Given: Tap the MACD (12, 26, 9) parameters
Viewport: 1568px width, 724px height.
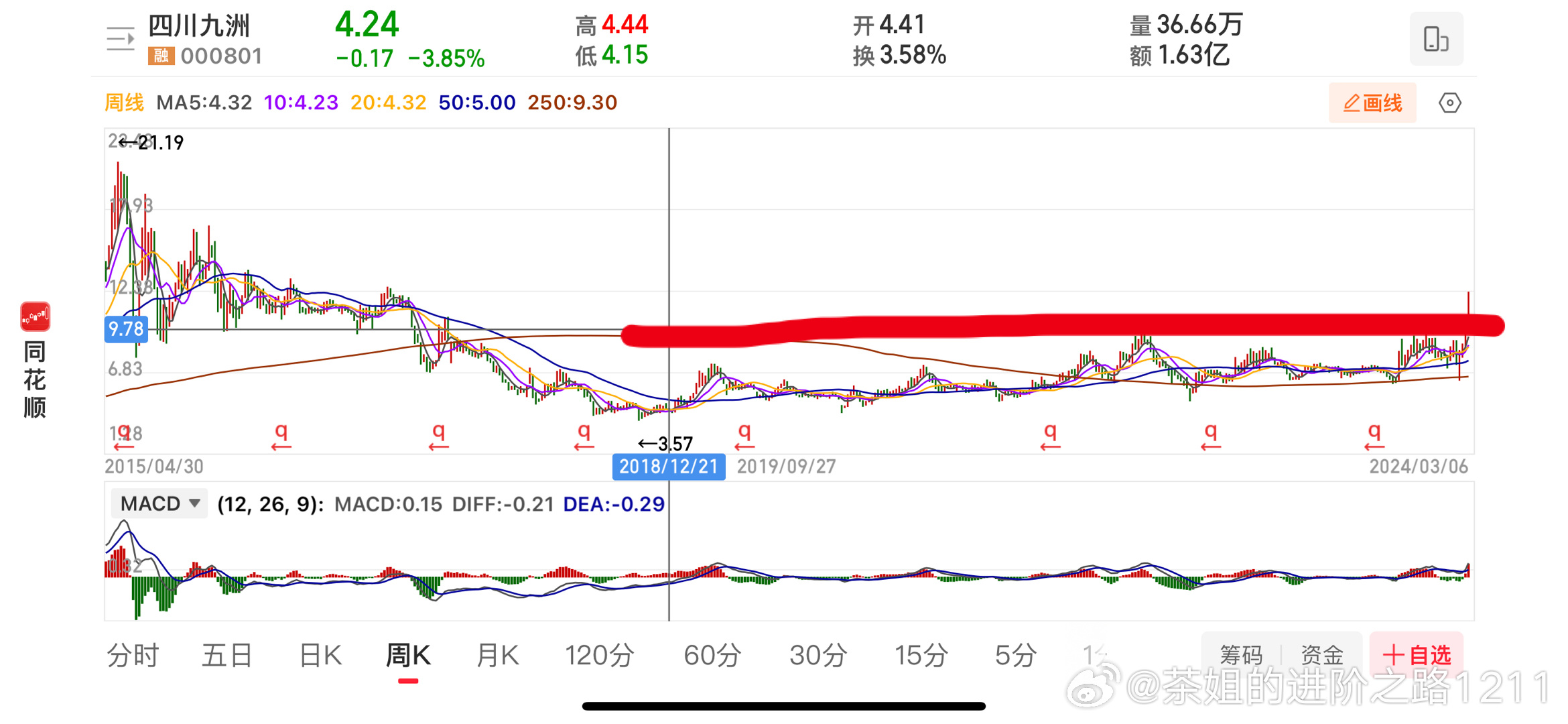Looking at the screenshot, I should click(x=271, y=504).
